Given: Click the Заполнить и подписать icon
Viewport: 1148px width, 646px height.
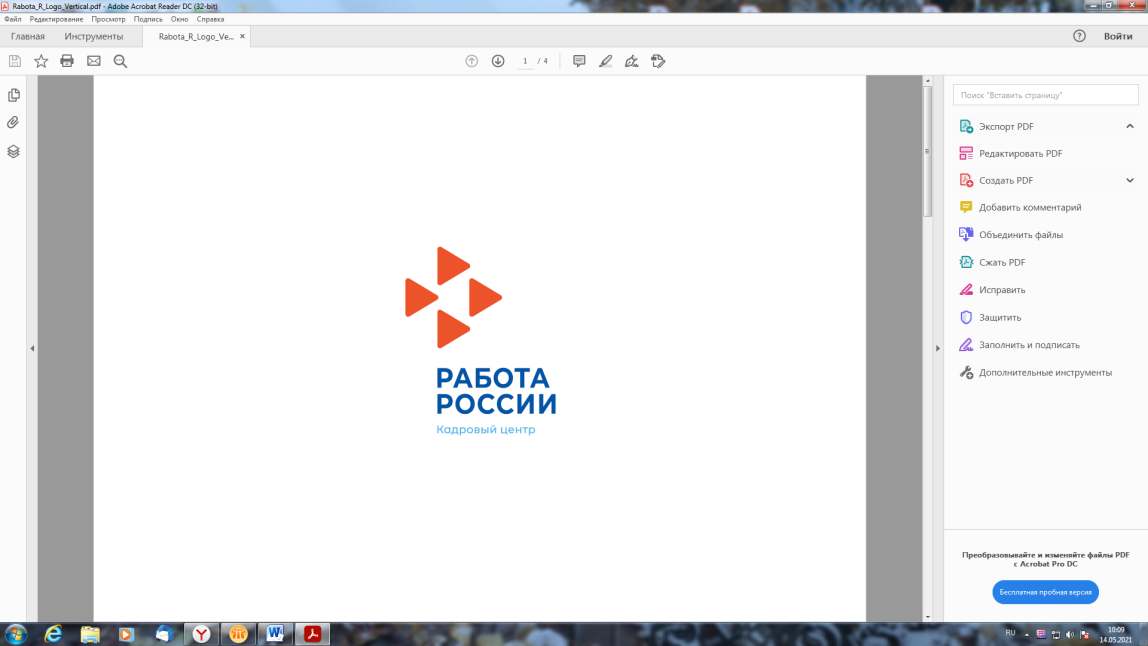Looking at the screenshot, I should pos(966,345).
